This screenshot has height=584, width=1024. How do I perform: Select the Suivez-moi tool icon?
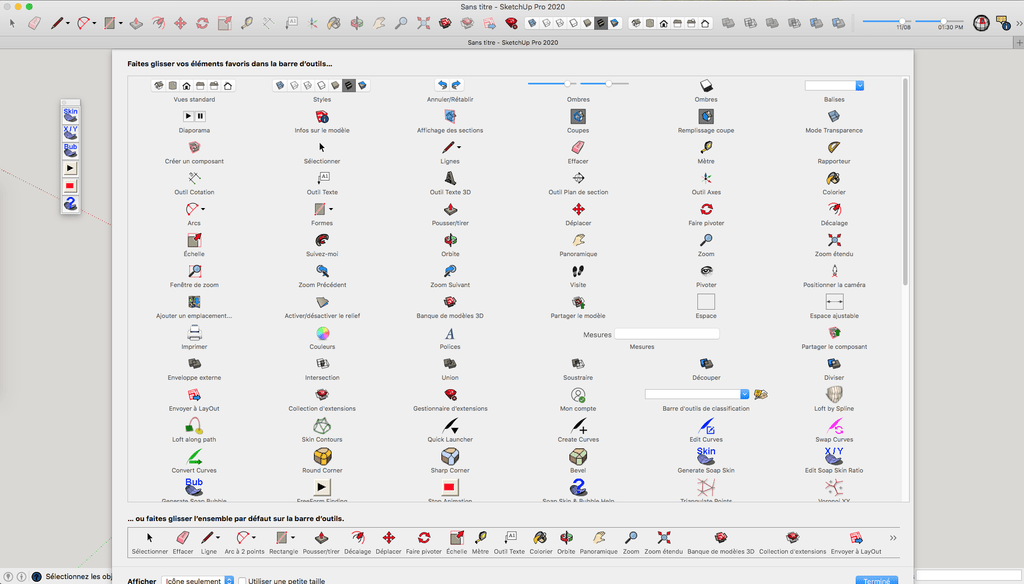[322, 240]
